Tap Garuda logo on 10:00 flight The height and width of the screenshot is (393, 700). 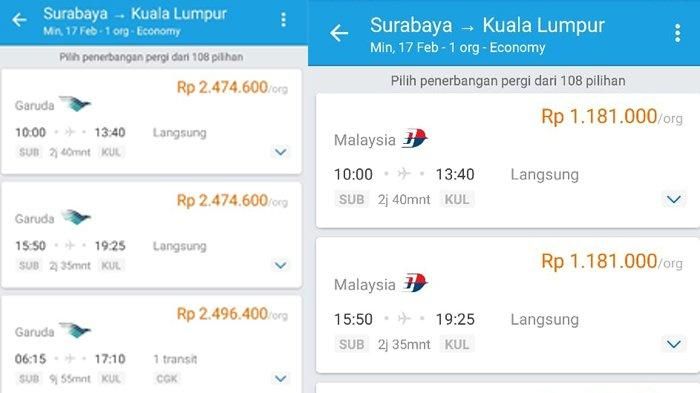[75, 104]
